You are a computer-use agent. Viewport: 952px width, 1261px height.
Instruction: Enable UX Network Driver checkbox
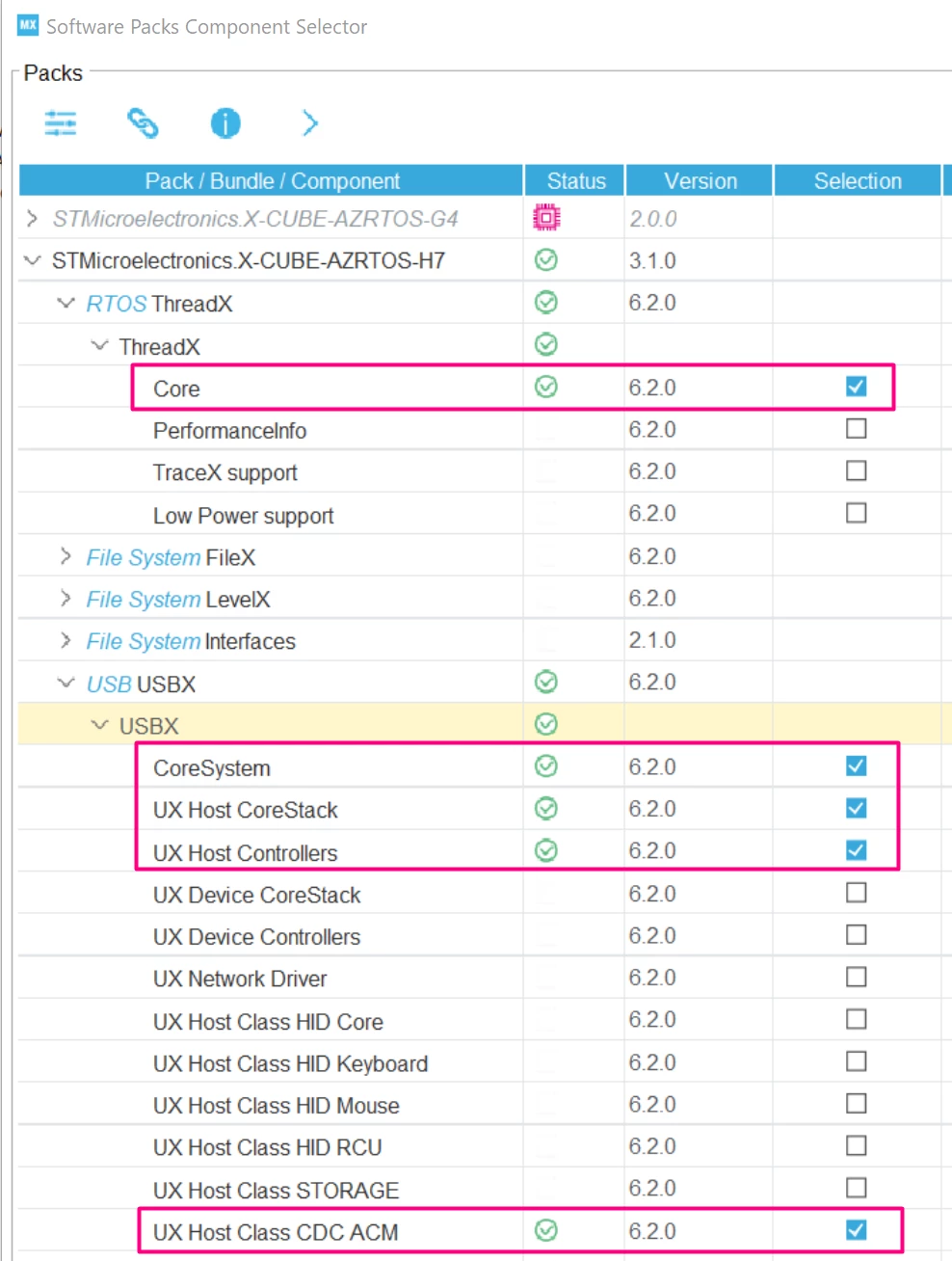click(856, 978)
